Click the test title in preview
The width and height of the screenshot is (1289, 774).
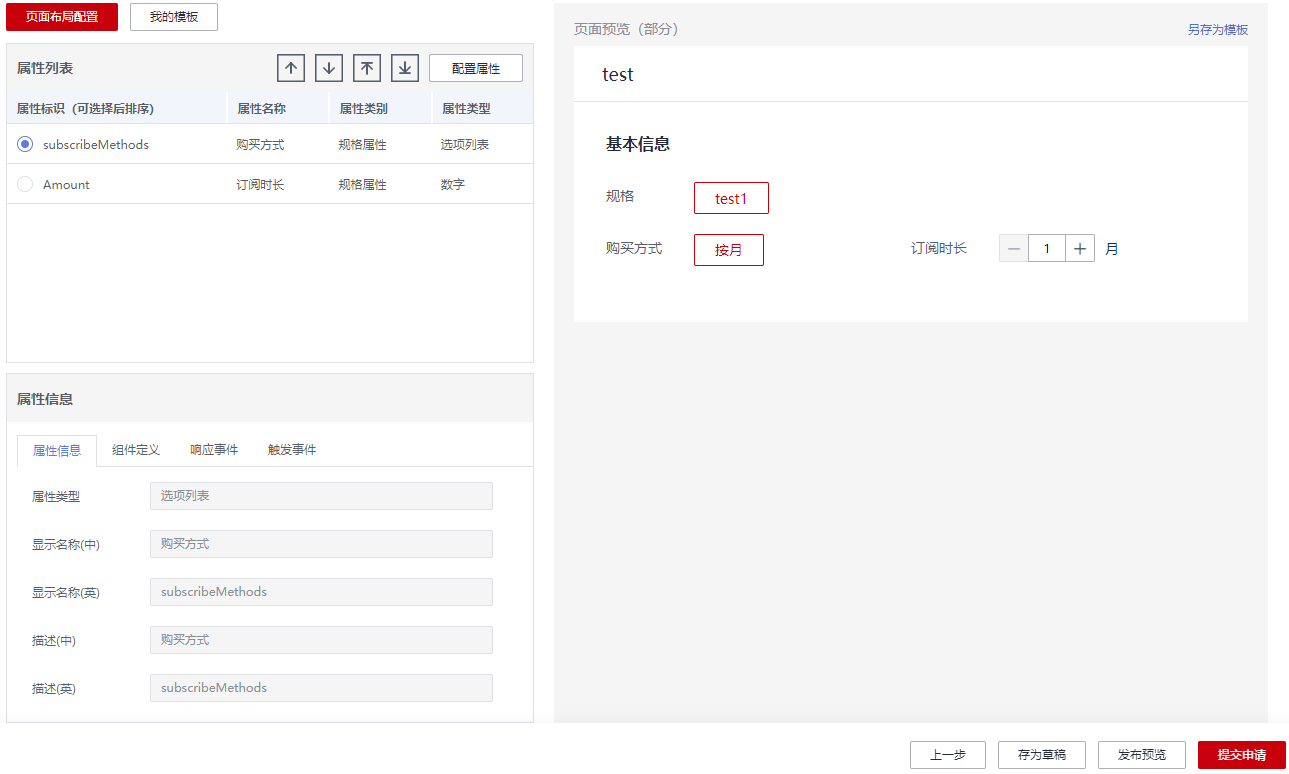[618, 74]
